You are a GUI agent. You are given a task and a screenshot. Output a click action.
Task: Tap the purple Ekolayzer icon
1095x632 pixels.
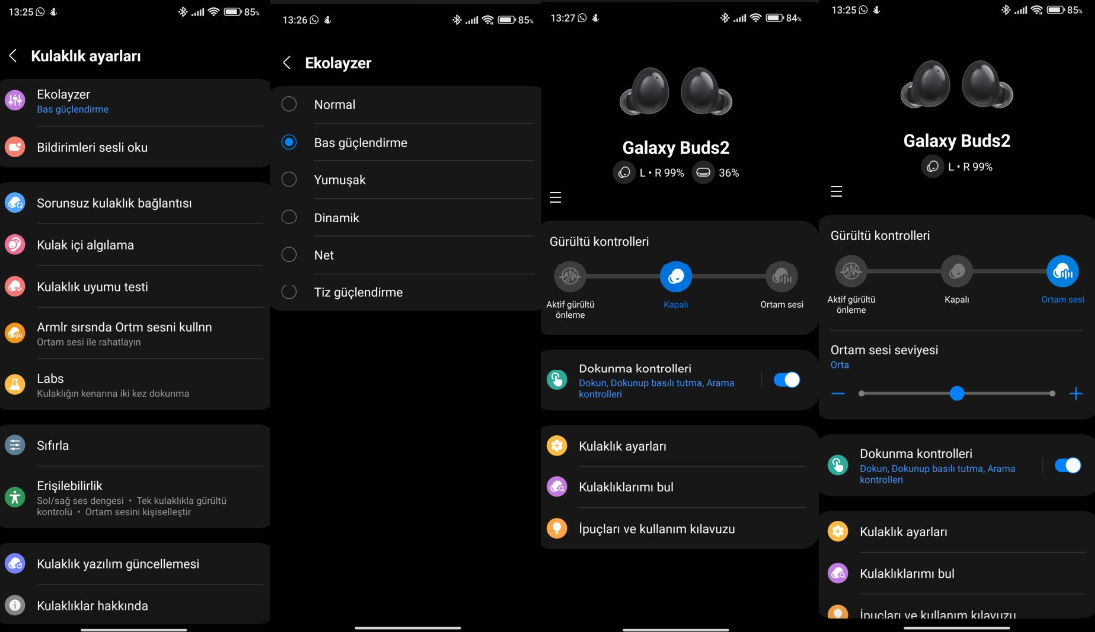(x=15, y=100)
